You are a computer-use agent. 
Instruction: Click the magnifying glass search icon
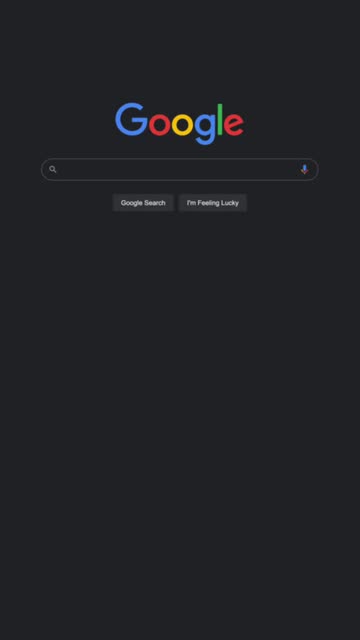point(53,169)
